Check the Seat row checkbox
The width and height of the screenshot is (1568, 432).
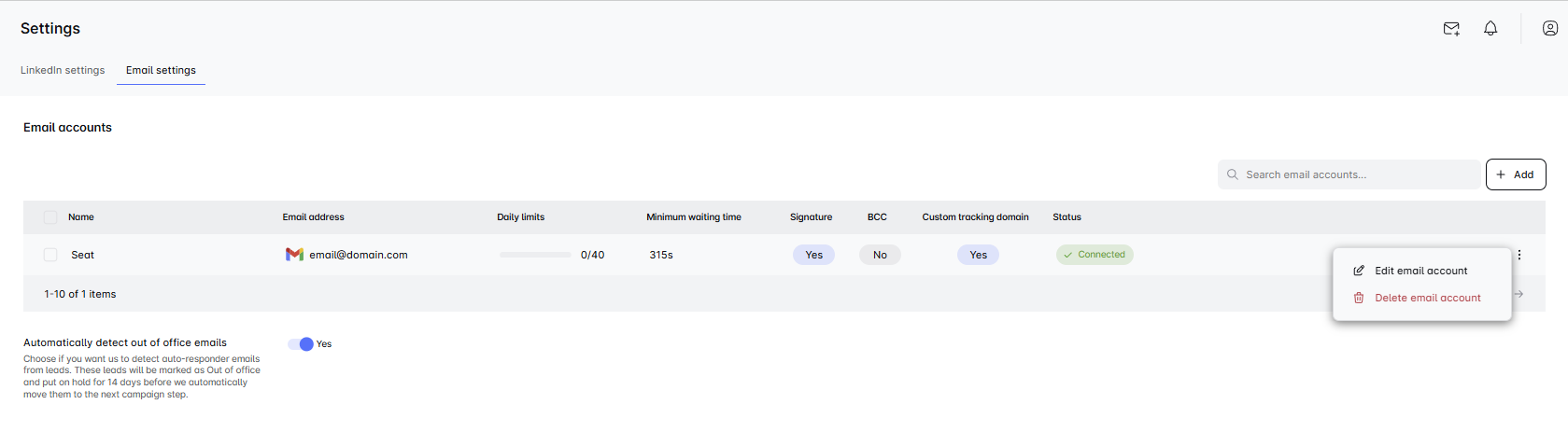(50, 255)
